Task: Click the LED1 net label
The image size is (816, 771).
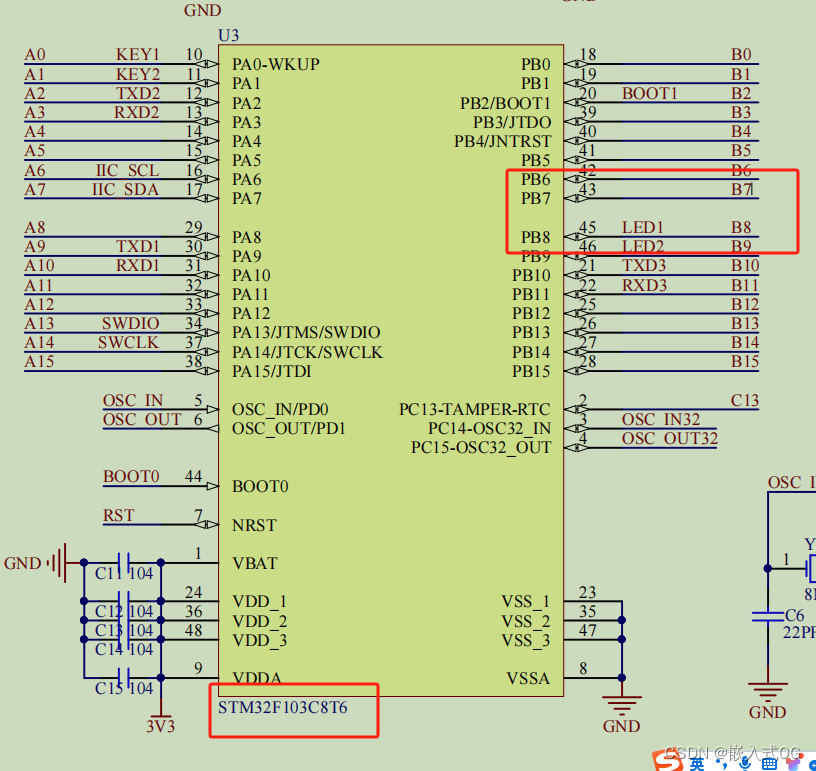Action: click(x=643, y=227)
